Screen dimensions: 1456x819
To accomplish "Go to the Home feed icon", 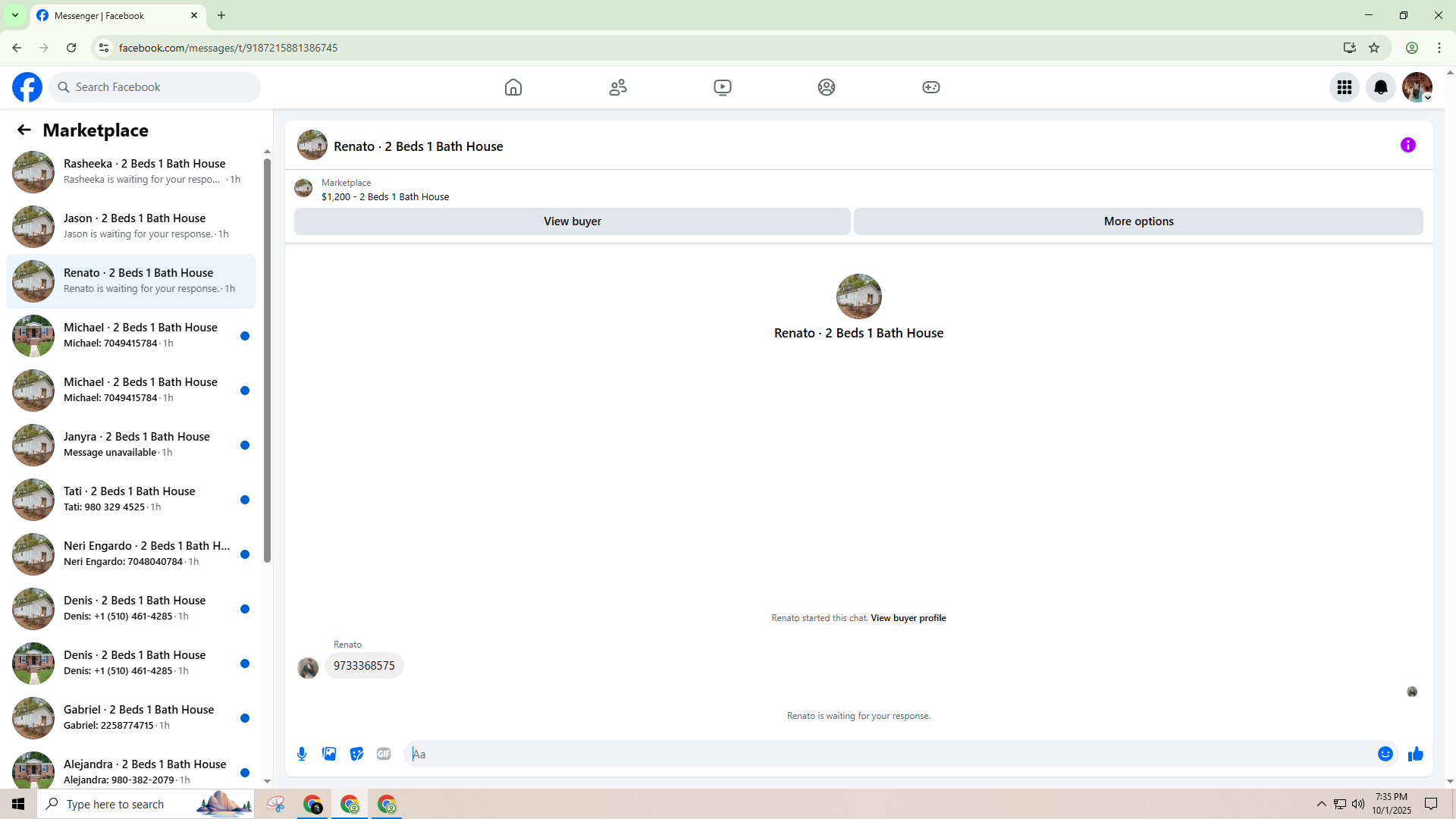I will tap(513, 87).
